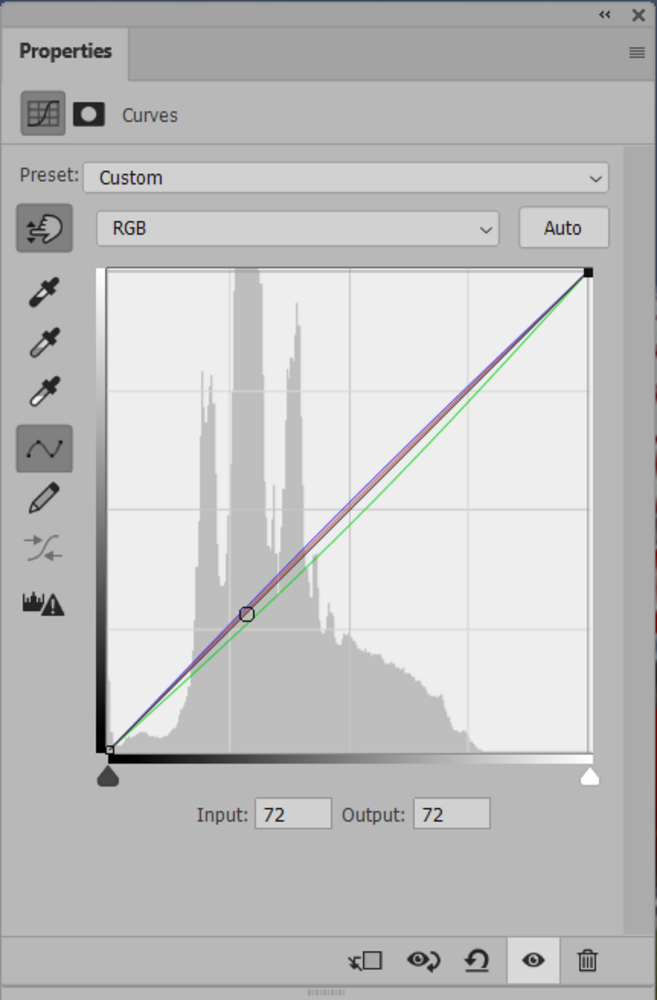
Task: Pick the black point eyedropper
Action: [44, 293]
